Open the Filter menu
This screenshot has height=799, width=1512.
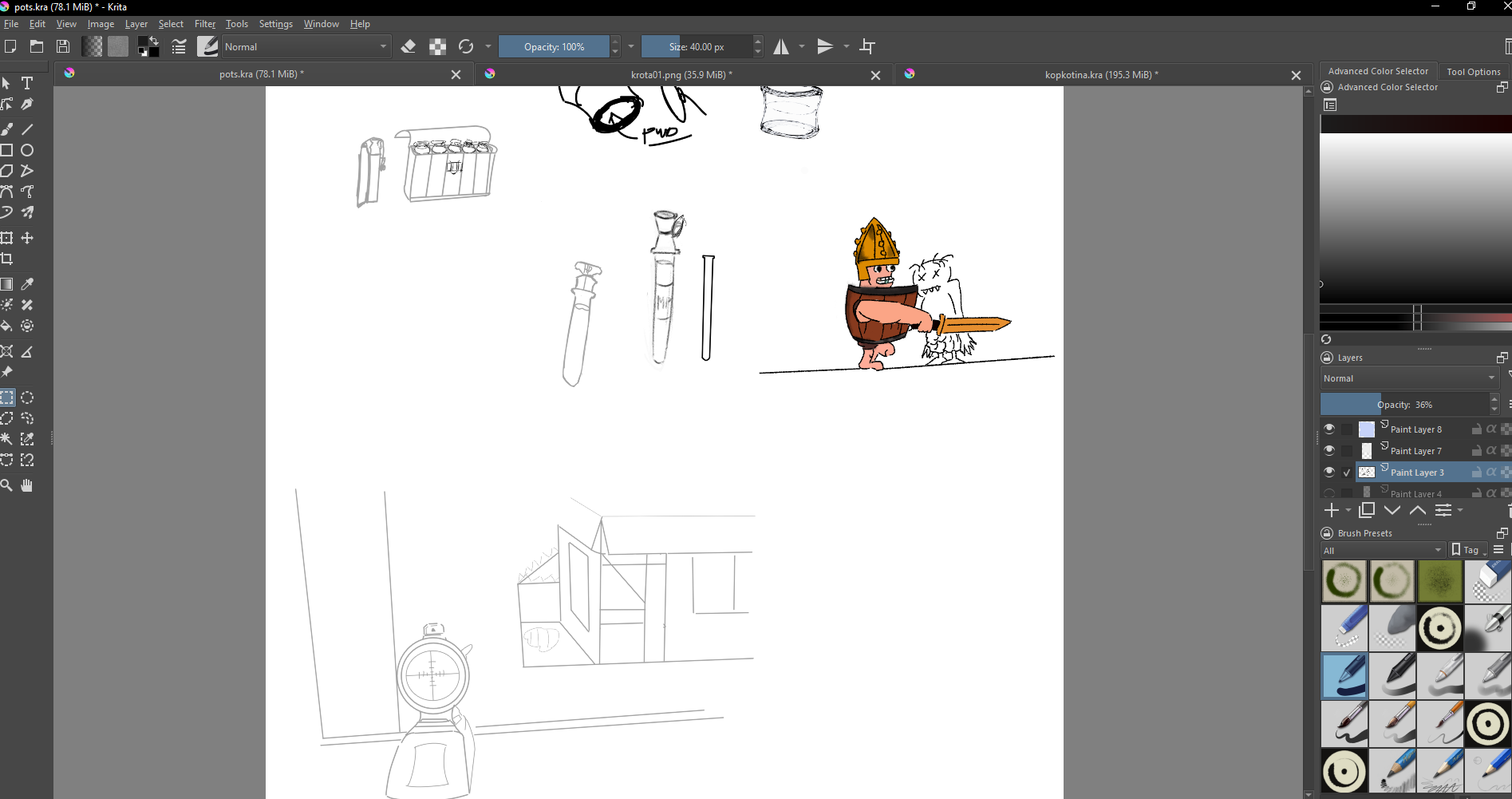click(x=205, y=24)
